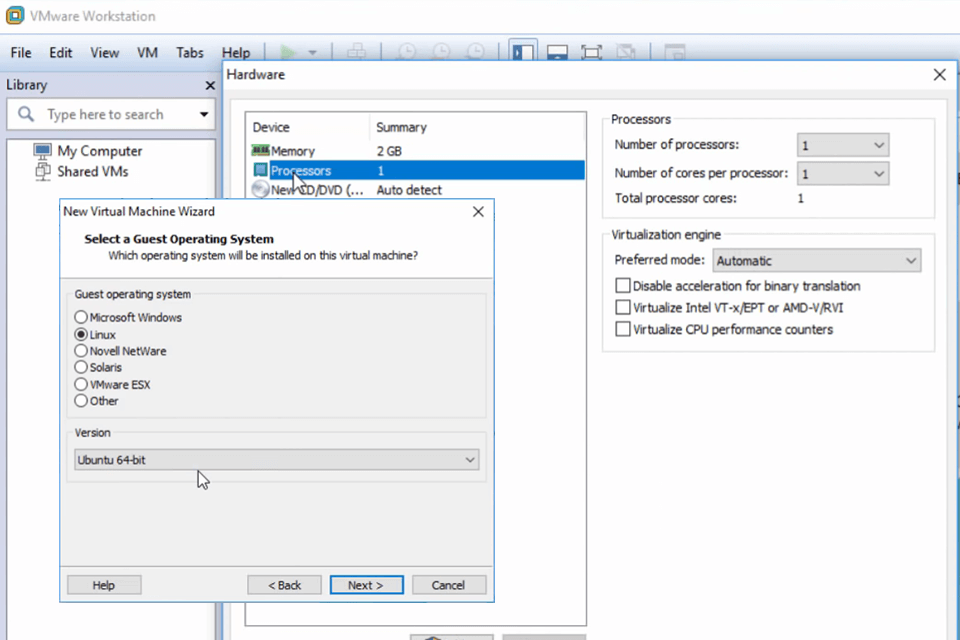
Task: Open the Version dropdown showing Ubuntu 64-bit
Action: 276,460
